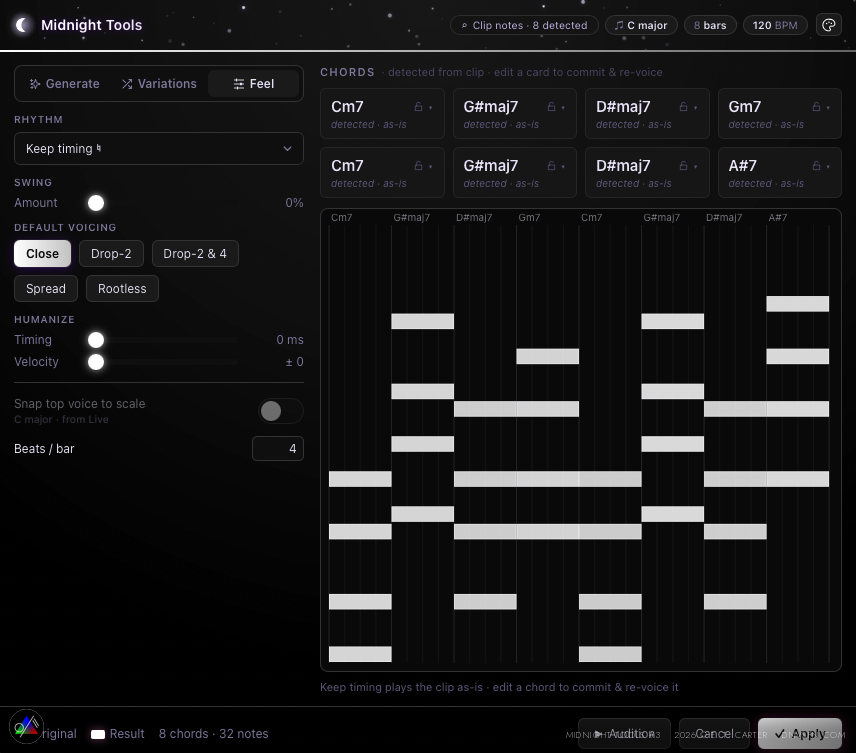Expand dropdown arrow on Gm7 card
856x753 pixels.
(x=828, y=108)
